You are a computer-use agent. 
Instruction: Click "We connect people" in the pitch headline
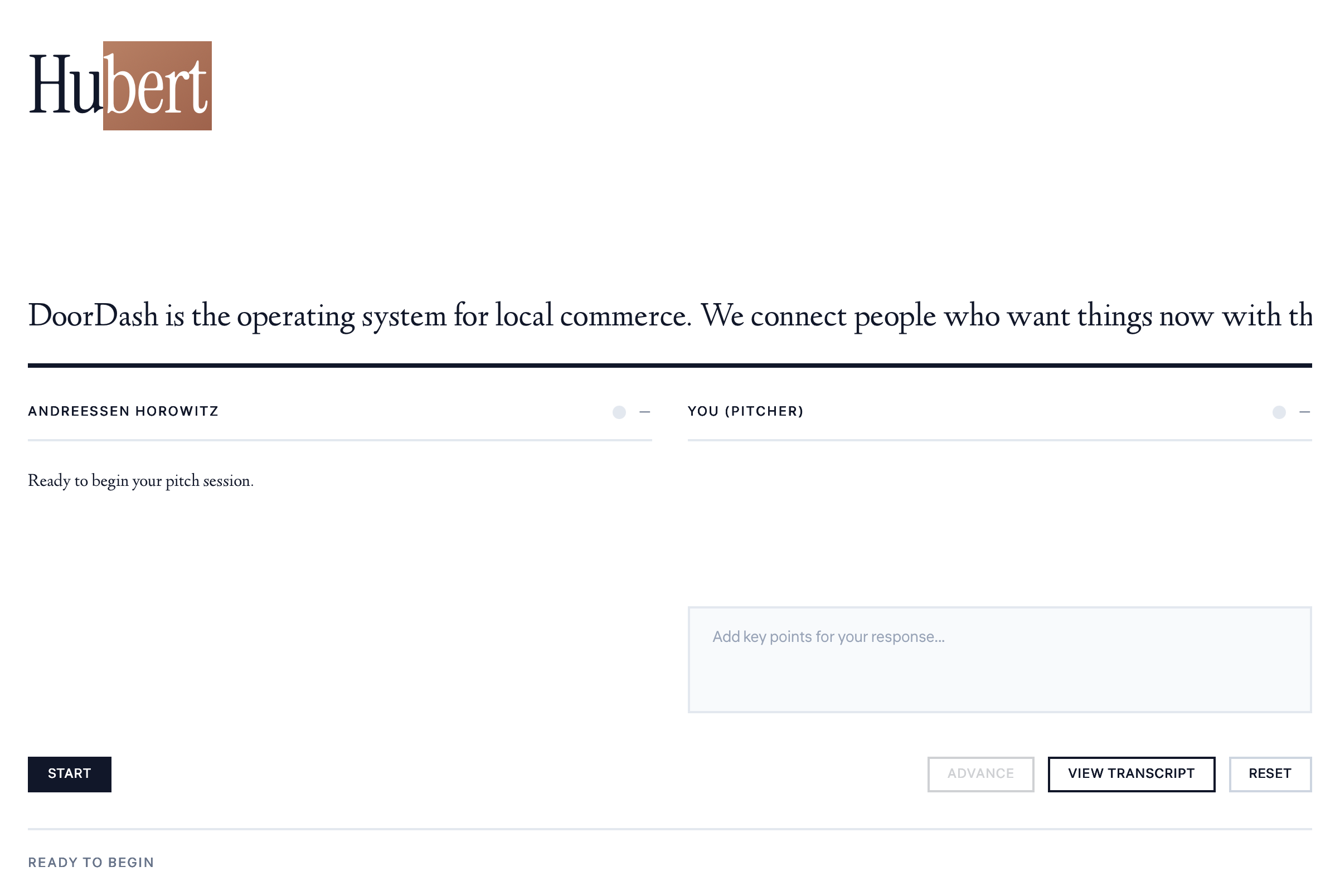[818, 315]
